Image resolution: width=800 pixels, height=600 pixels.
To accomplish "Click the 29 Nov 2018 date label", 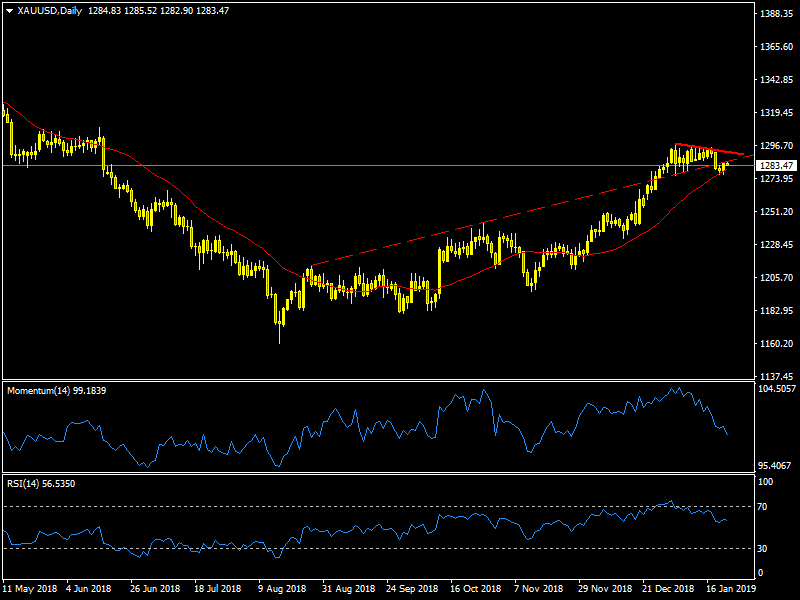I will (605, 590).
